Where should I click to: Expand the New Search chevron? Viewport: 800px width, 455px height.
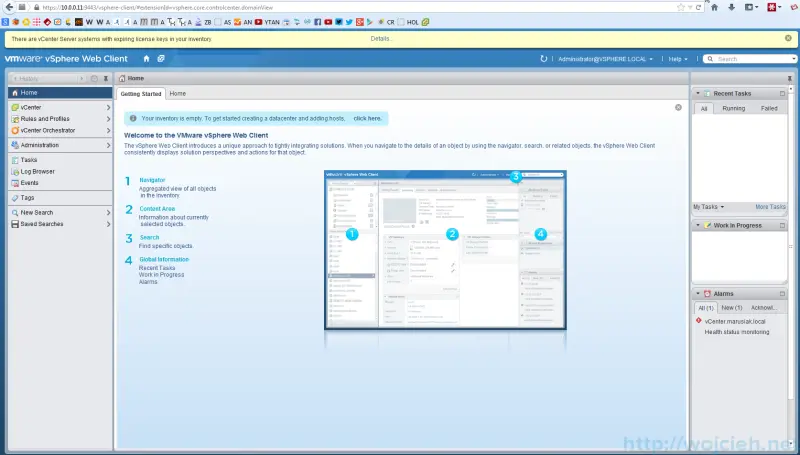[x=108, y=212]
